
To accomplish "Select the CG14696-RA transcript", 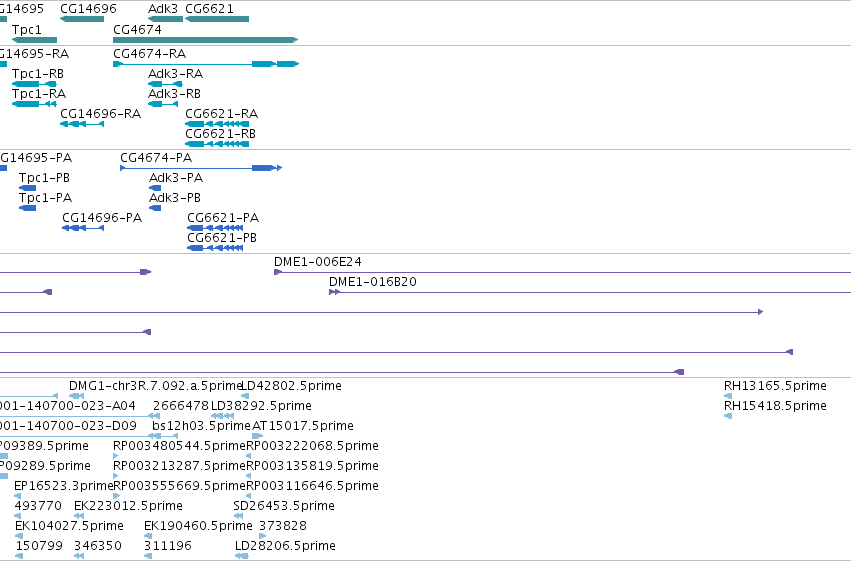I will pyautogui.click(x=82, y=124).
